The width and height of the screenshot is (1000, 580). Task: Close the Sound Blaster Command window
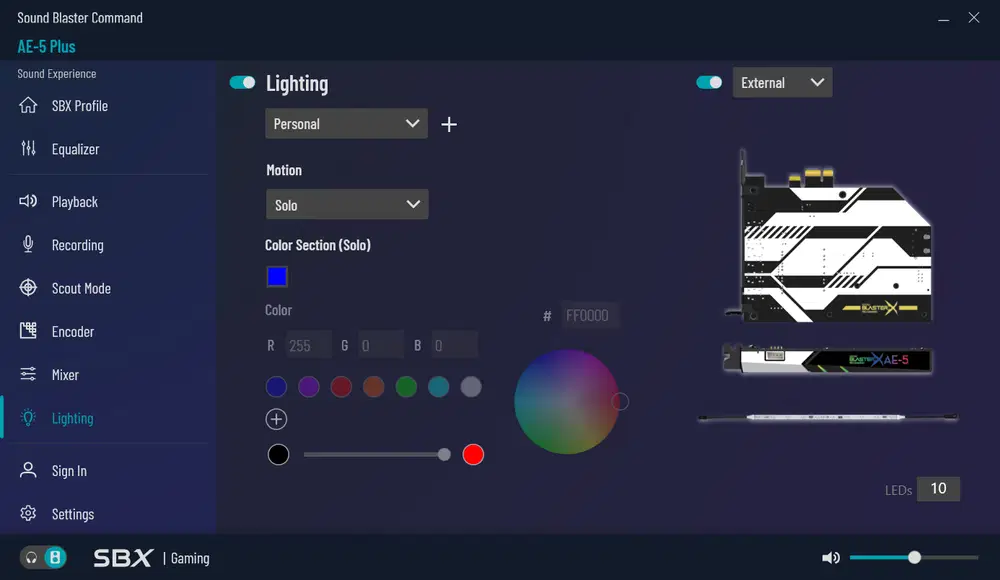[x=974, y=18]
